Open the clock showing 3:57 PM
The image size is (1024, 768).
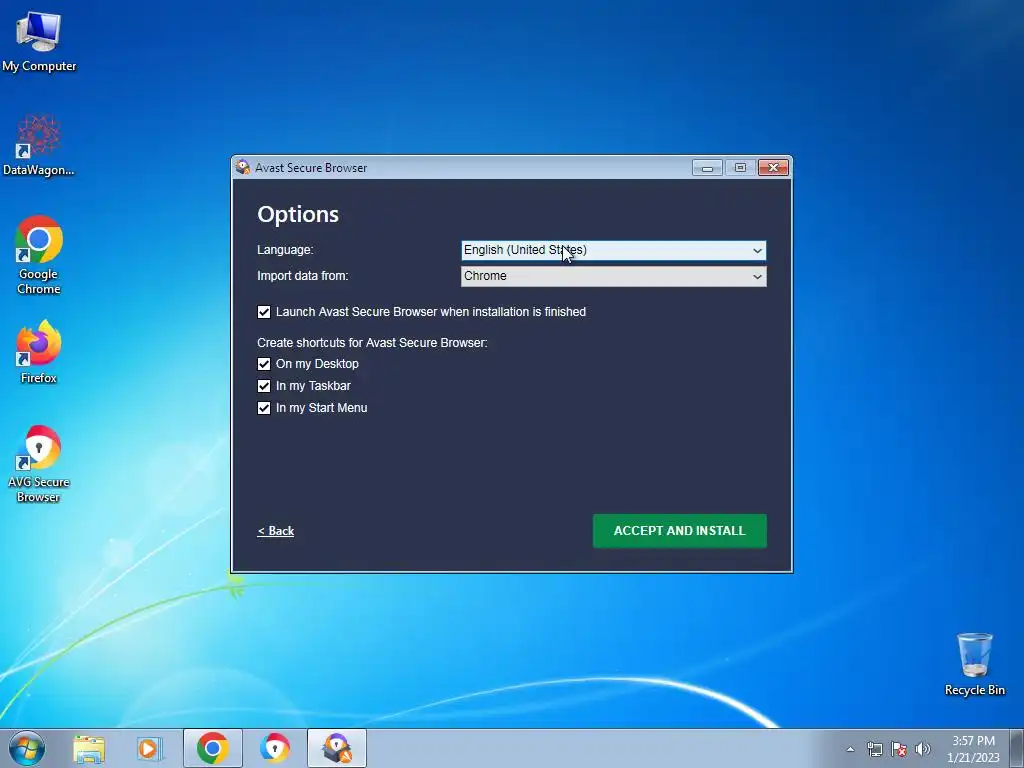pos(973,749)
